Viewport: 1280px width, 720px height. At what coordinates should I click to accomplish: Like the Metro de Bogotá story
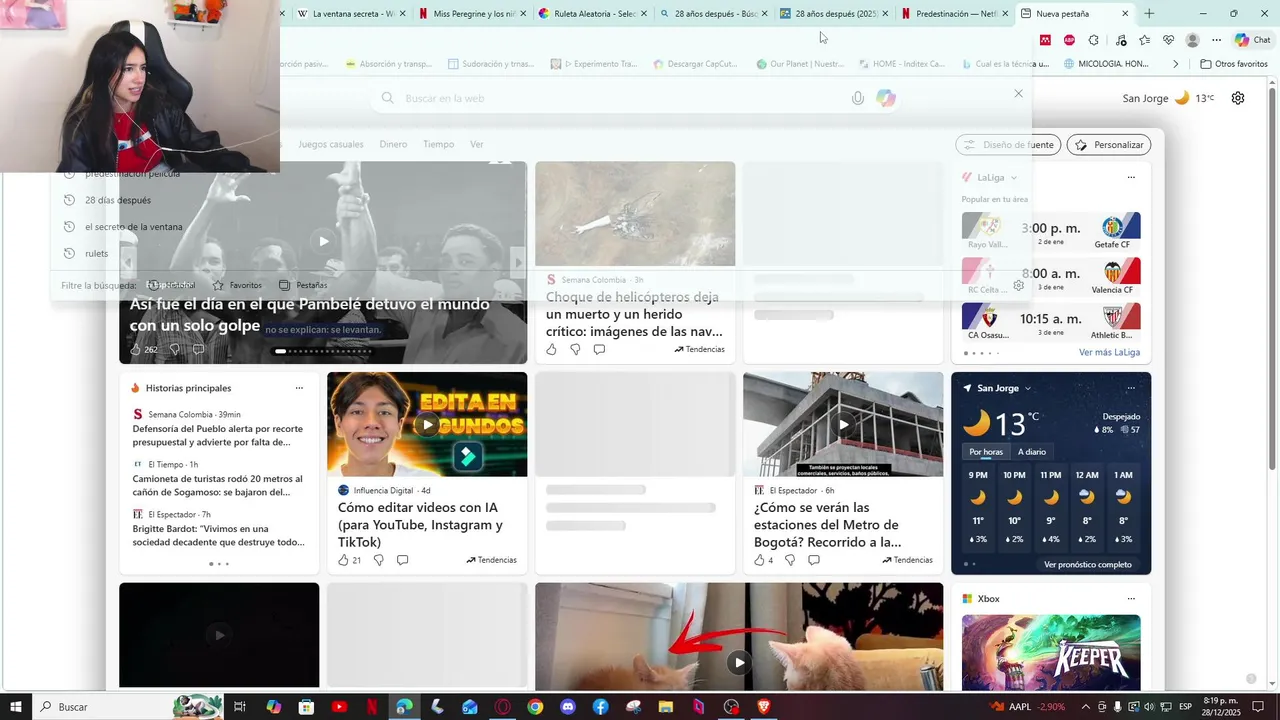point(761,560)
